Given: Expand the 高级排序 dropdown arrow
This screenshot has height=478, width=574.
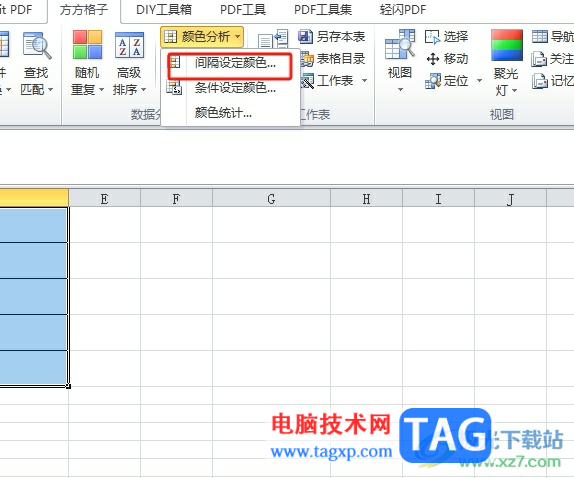Looking at the screenshot, I should coord(144,89).
